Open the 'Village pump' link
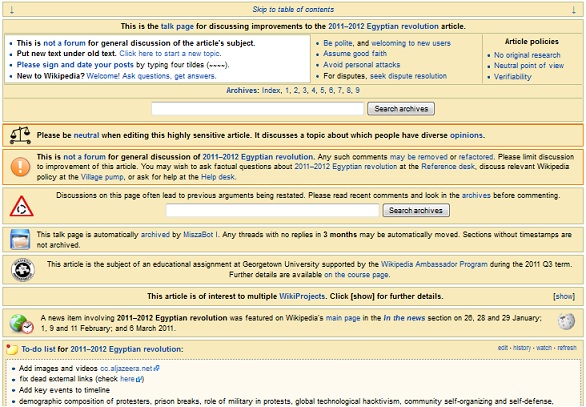This screenshot has width=586, height=407. (102, 177)
